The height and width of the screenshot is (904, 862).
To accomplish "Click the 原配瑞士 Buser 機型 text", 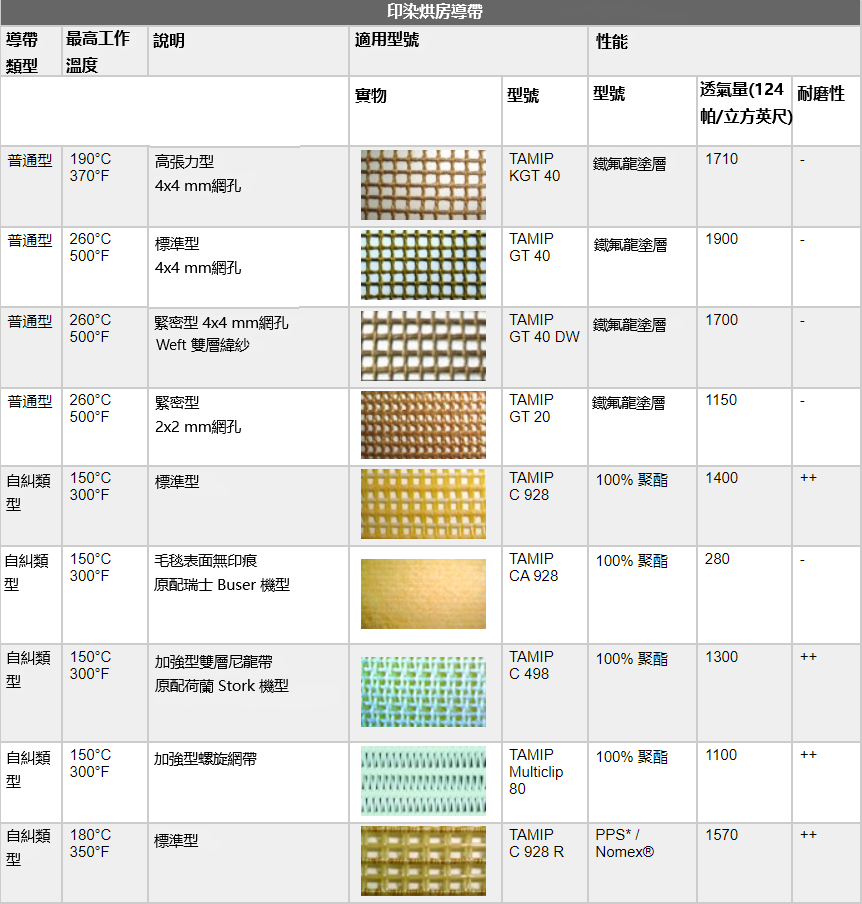I will pyautogui.click(x=222, y=585).
